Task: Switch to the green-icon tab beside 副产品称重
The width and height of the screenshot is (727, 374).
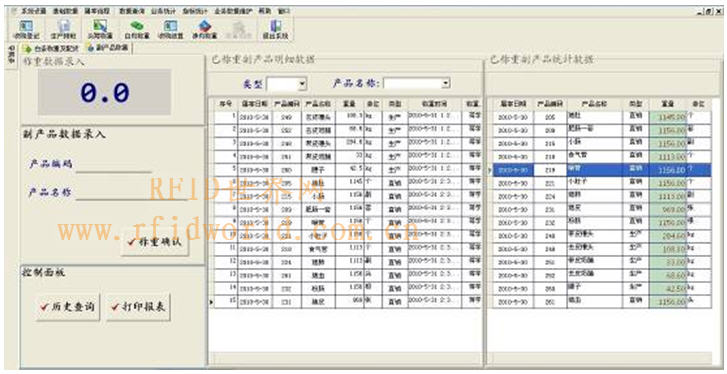Action: (x=51, y=48)
